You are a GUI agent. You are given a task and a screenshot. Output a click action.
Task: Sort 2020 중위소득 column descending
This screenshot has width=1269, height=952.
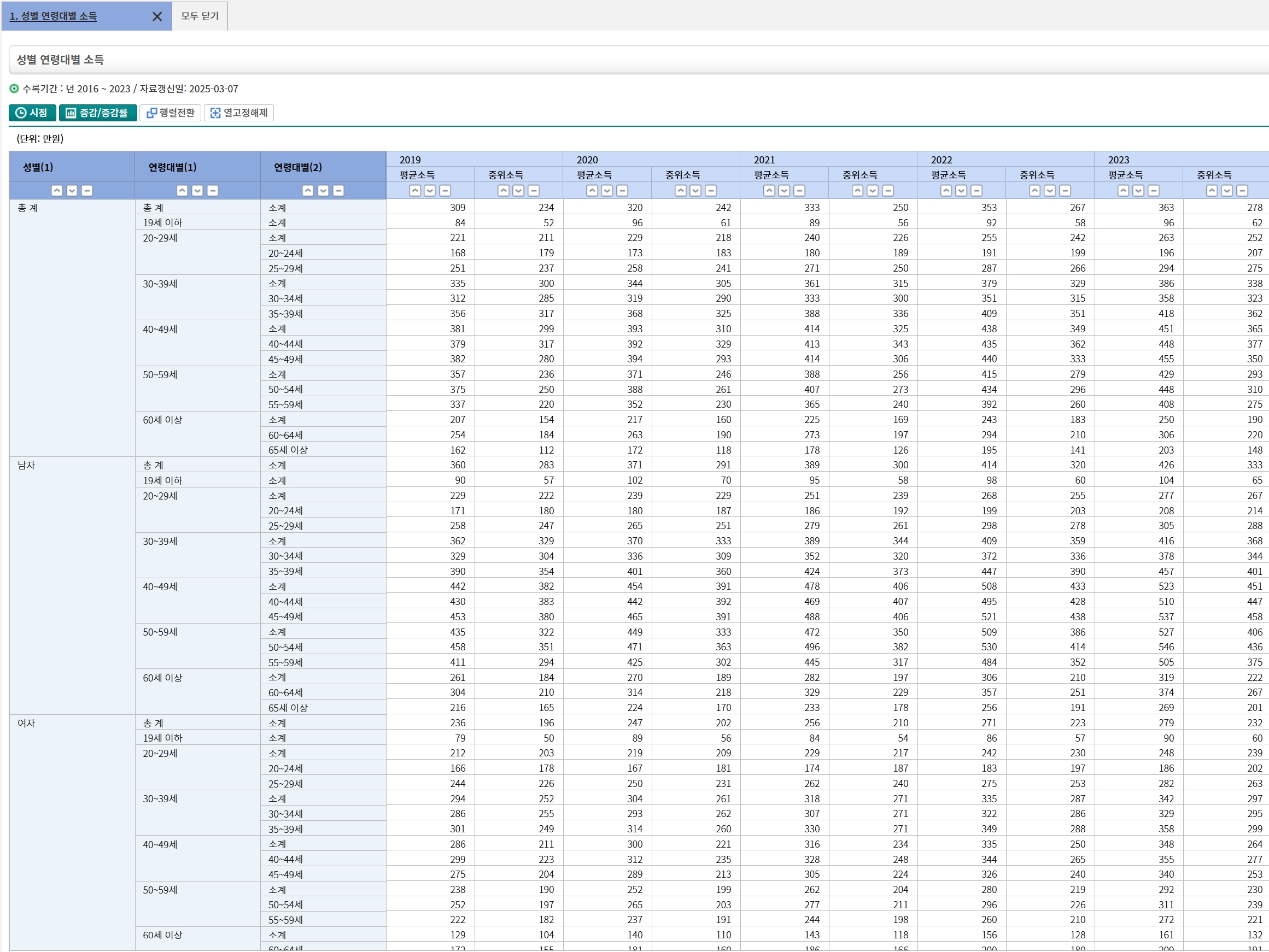pyautogui.click(x=695, y=190)
